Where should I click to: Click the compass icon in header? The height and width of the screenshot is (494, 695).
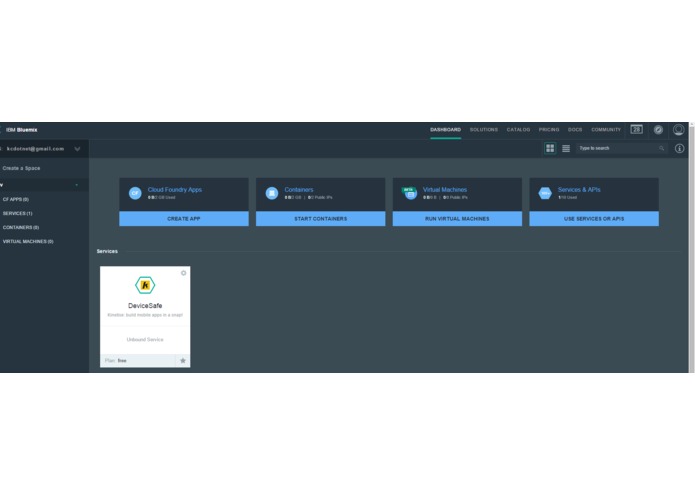(658, 130)
